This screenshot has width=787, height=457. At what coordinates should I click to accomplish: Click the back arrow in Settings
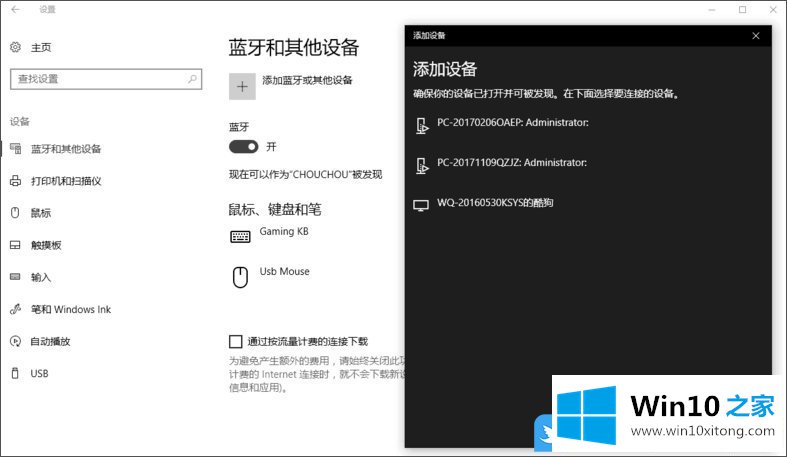(x=14, y=10)
